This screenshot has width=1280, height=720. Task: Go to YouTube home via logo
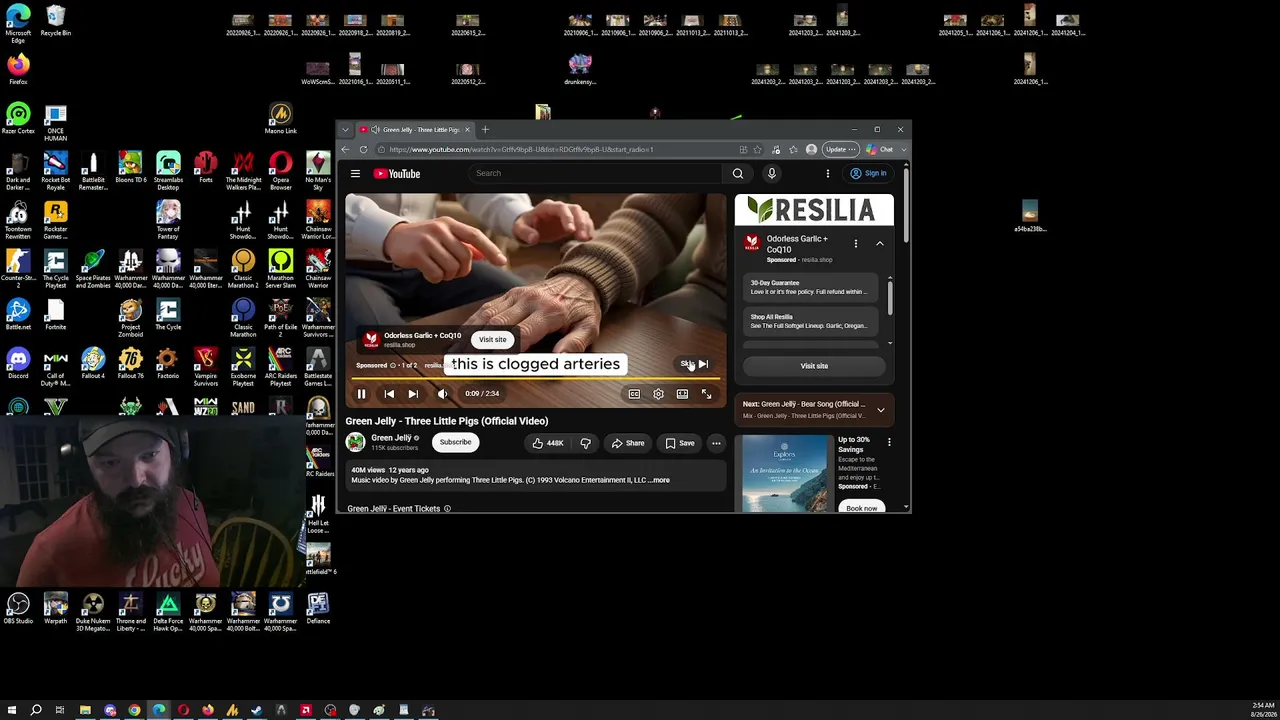(397, 174)
